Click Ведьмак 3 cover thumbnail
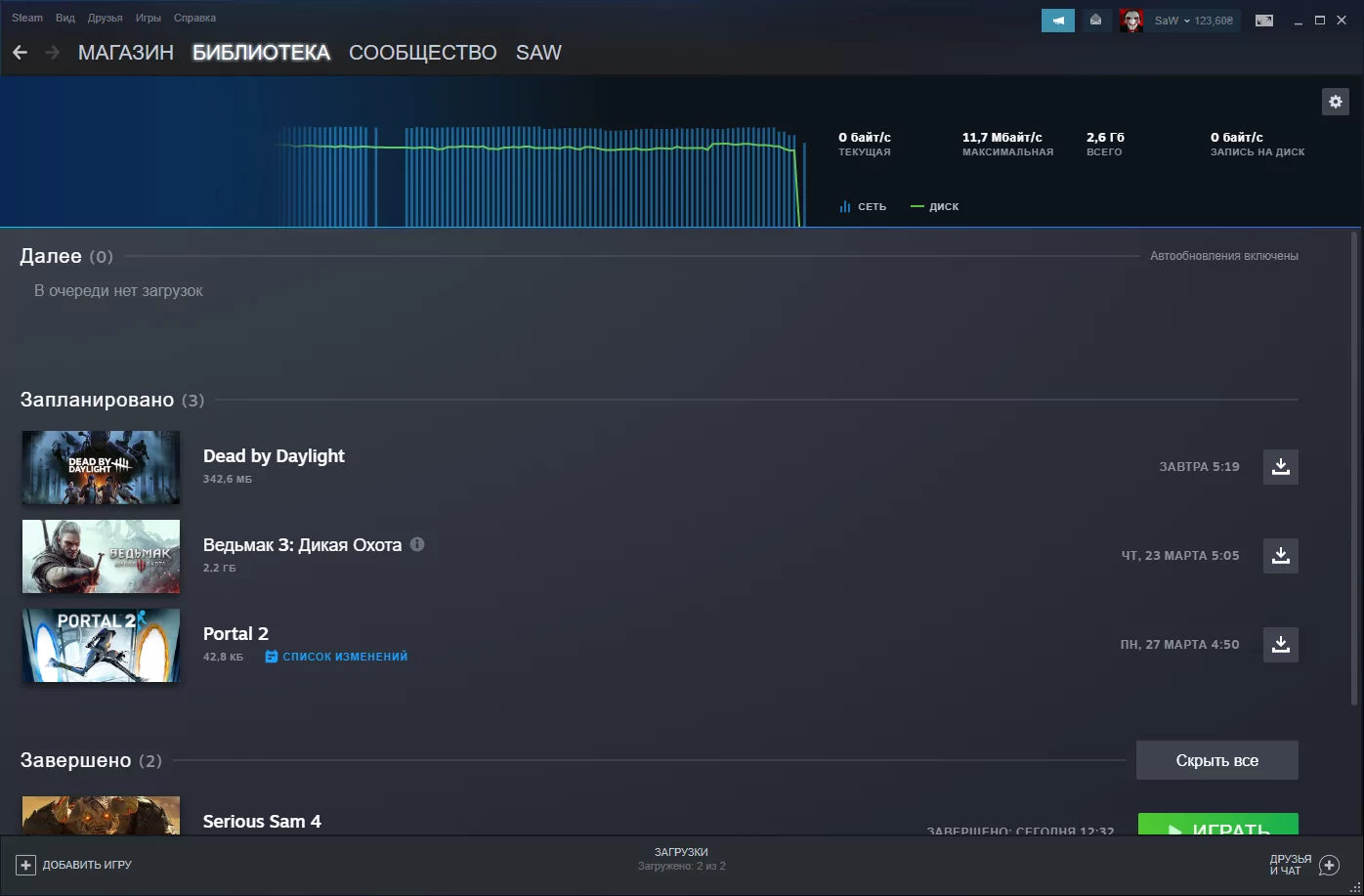 (102, 557)
